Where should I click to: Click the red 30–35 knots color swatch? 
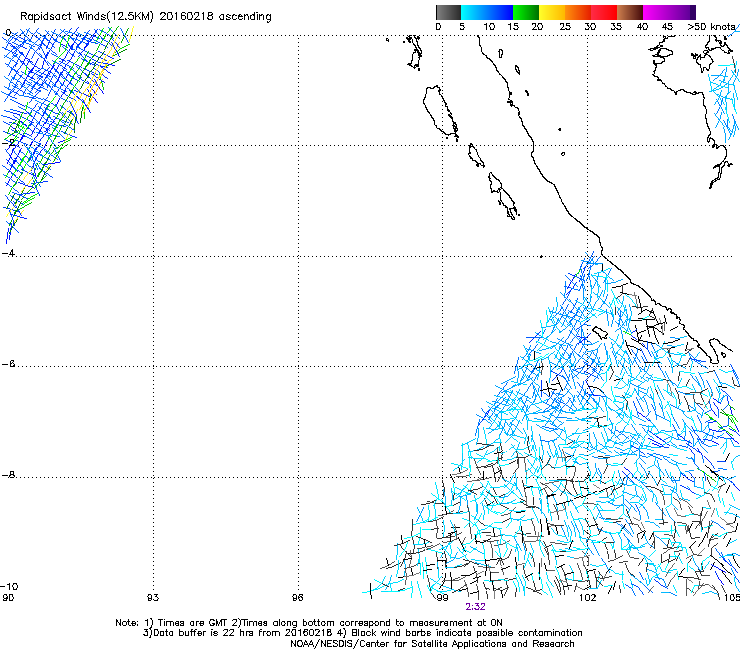point(604,12)
